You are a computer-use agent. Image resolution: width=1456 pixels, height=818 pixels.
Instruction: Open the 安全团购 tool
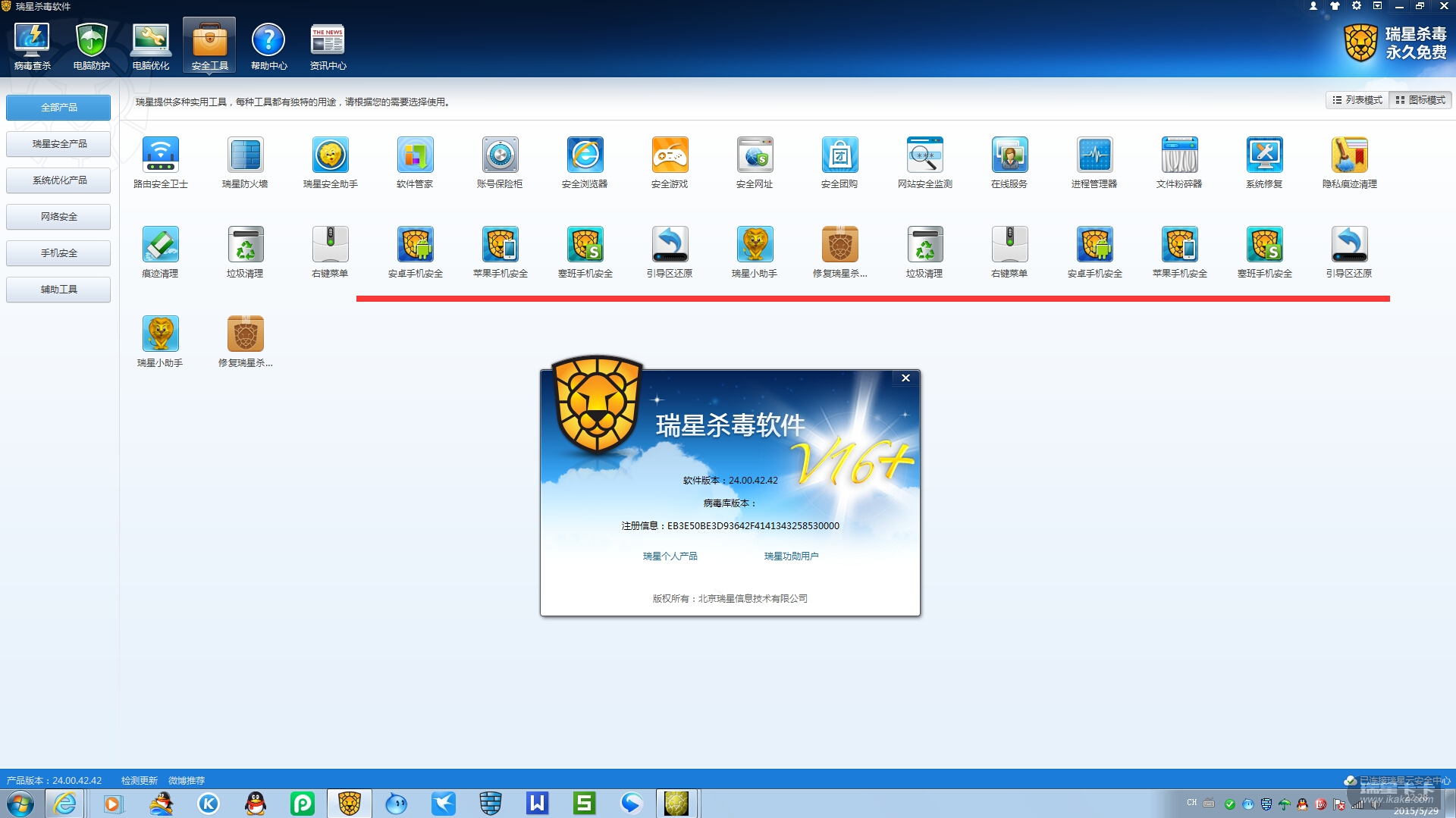[839, 162]
